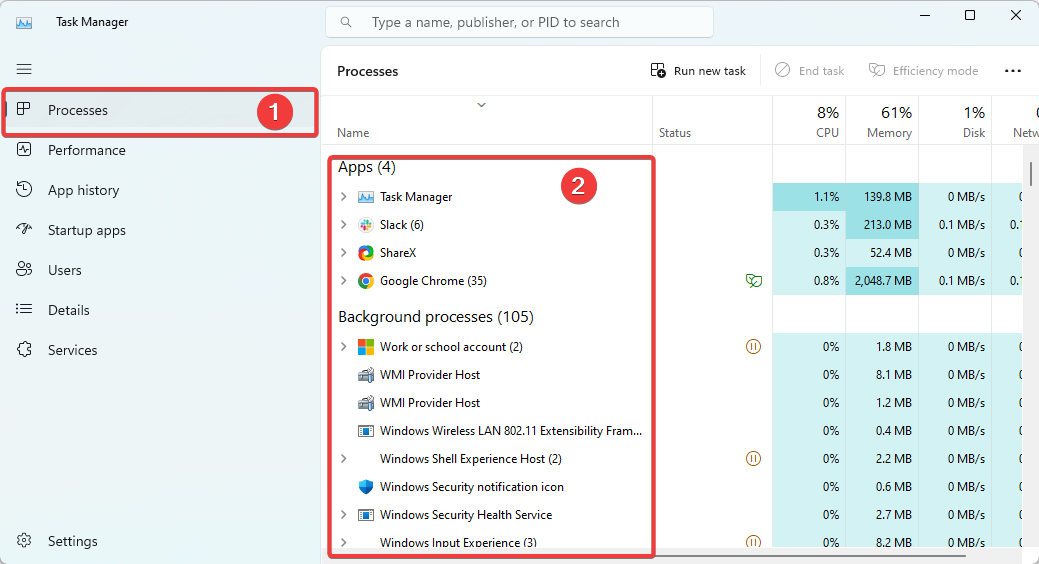
Task: Open the Users tab
Action: pos(159,270)
